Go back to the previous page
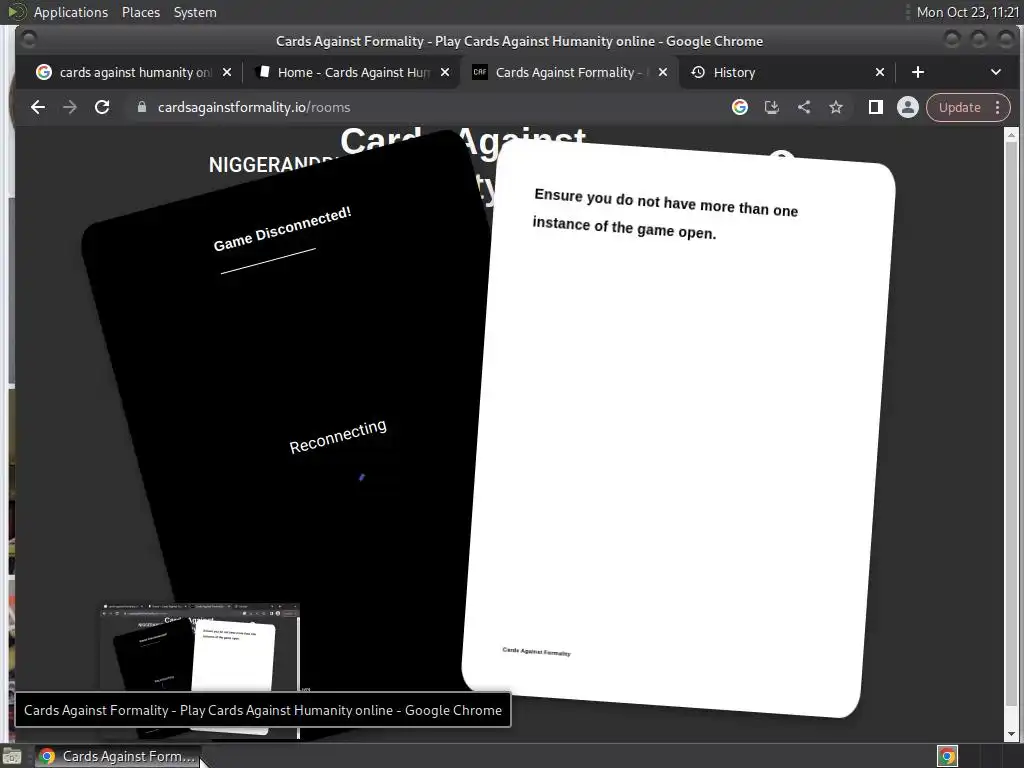The width and height of the screenshot is (1024, 768). click(x=38, y=108)
